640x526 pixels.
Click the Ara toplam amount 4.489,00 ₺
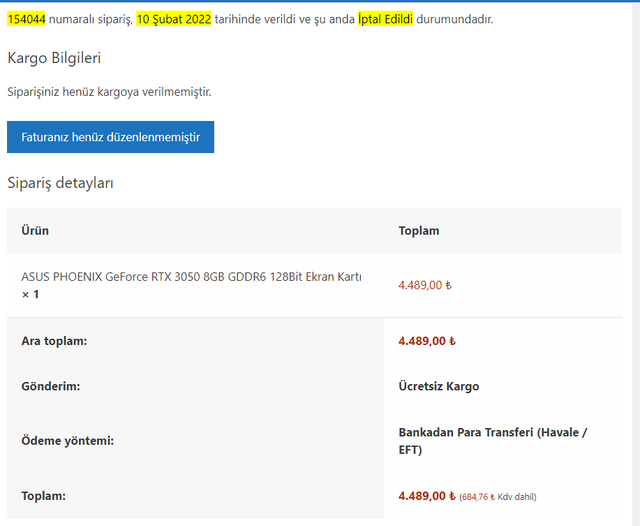[427, 341]
